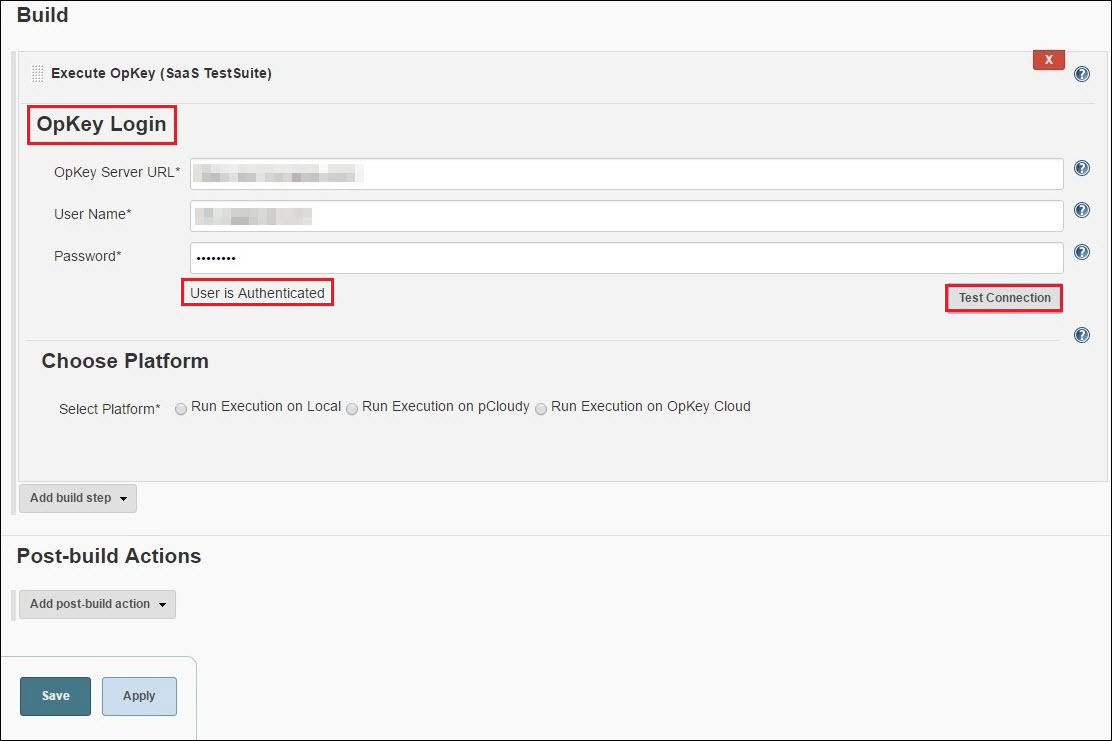
Task: Open help icon beside Password field
Action: pos(1082,252)
